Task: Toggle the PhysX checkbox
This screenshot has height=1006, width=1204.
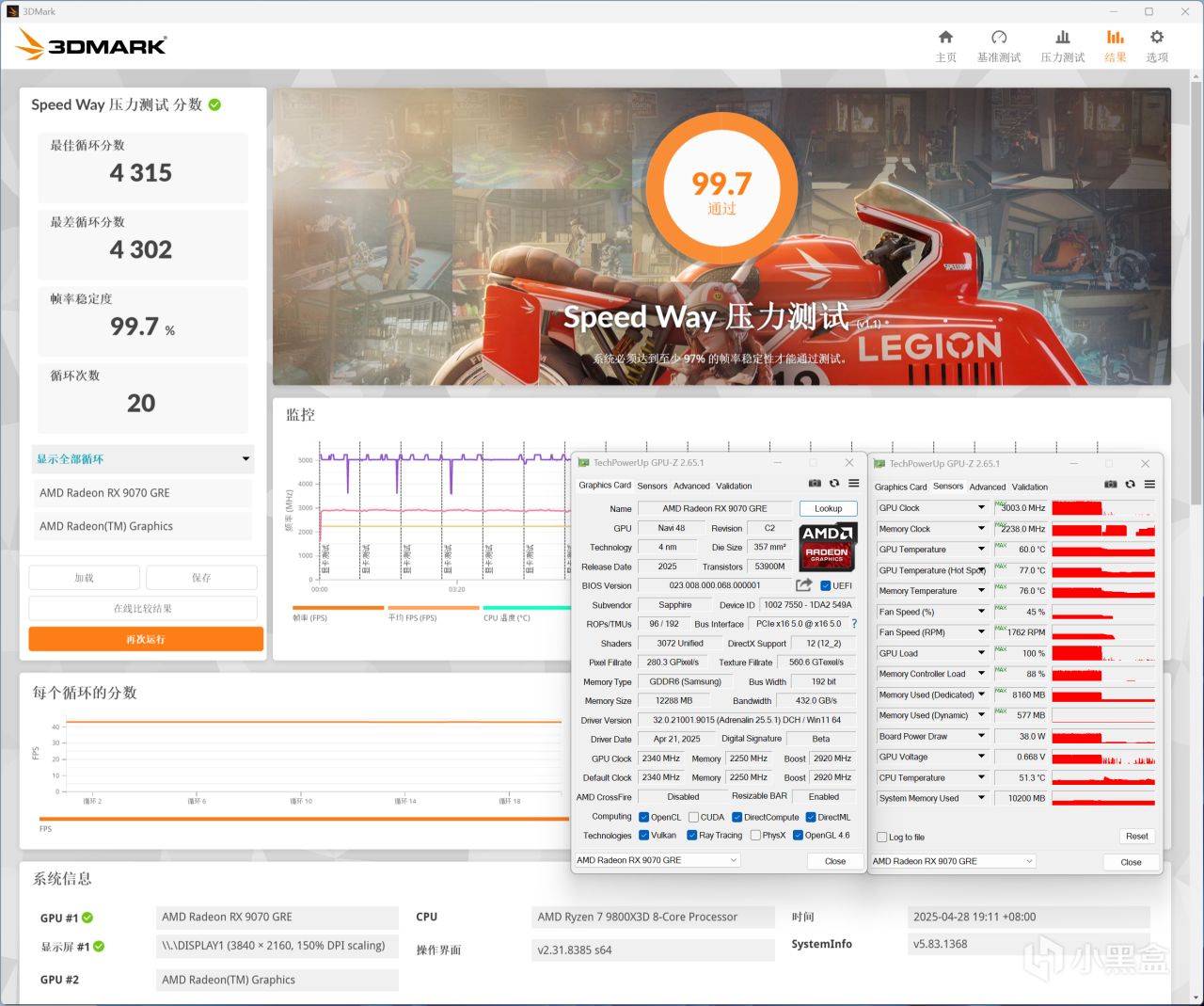Action: tap(755, 836)
